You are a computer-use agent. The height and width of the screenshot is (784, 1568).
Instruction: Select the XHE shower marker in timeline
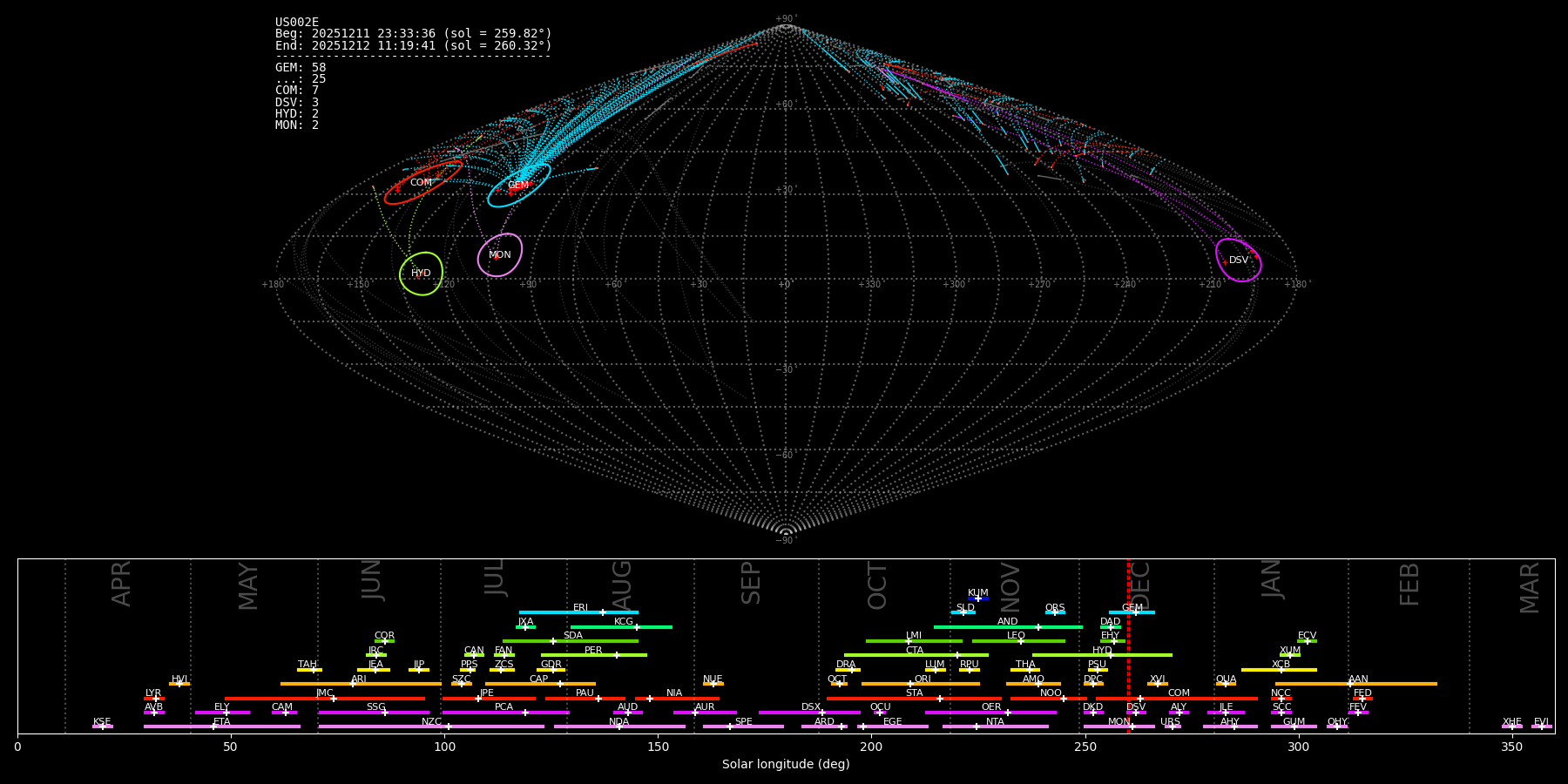coord(1512,727)
